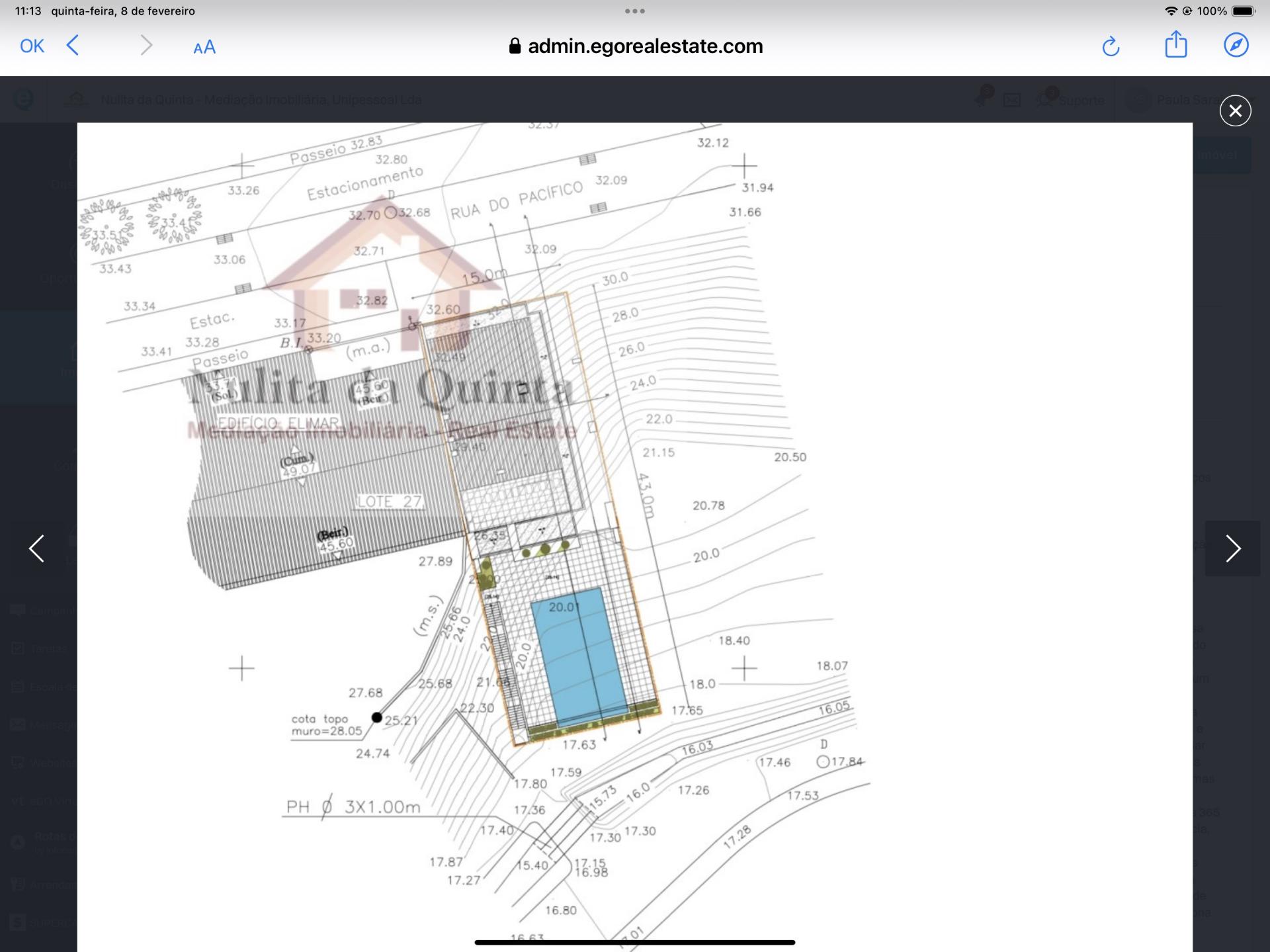Click the Suporte link in the header
The height and width of the screenshot is (952, 1270).
pos(1081,101)
